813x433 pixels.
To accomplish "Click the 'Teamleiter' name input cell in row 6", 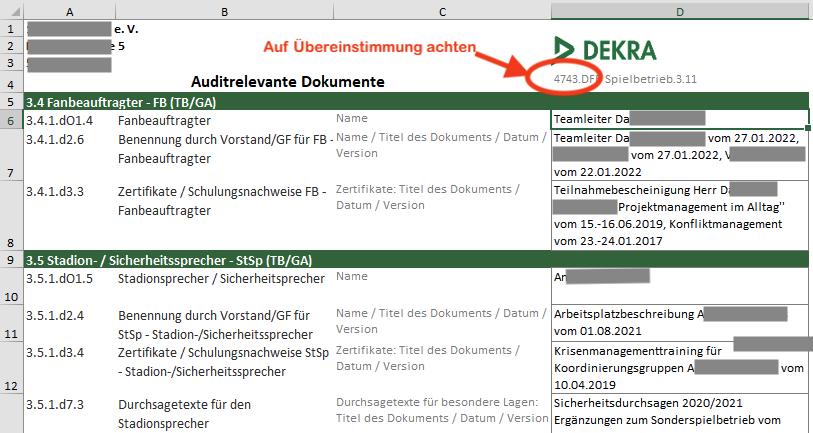I will tap(680, 119).
